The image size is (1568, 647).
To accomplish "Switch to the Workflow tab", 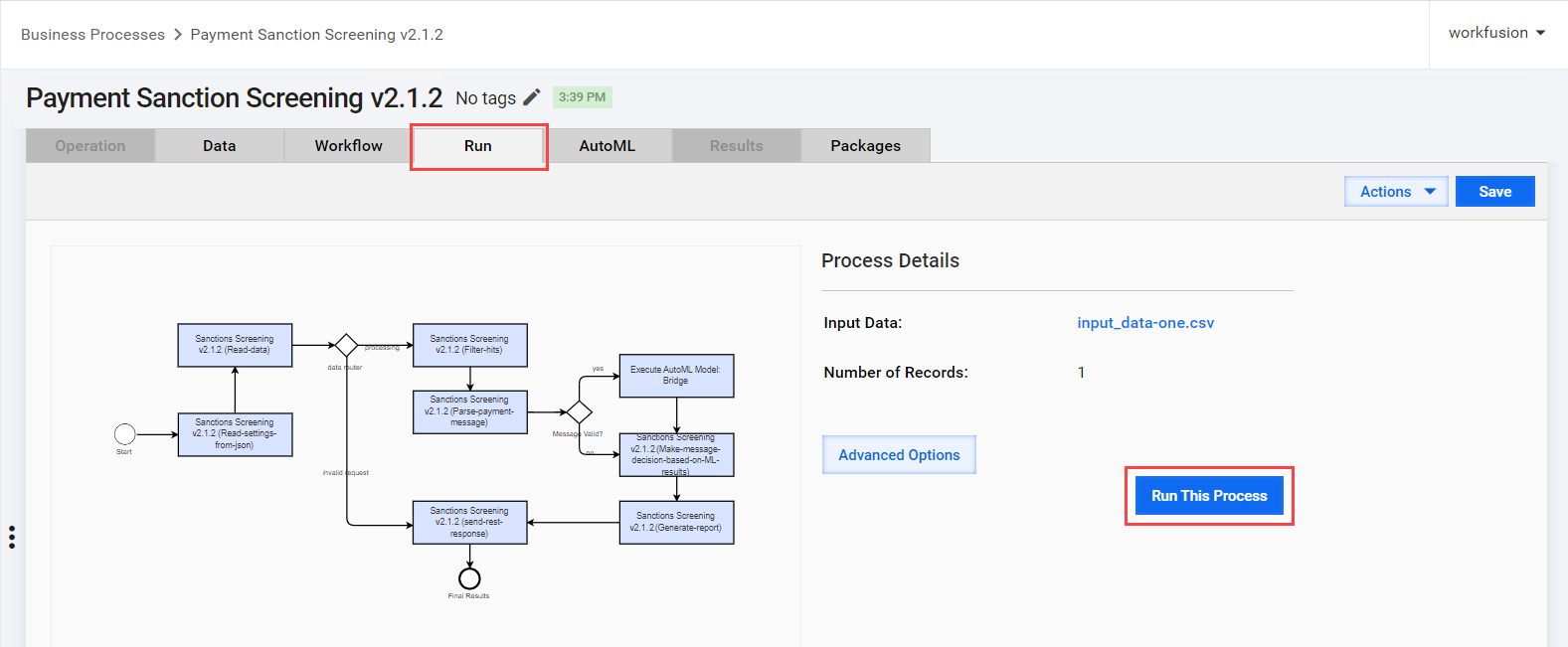I will 349,145.
